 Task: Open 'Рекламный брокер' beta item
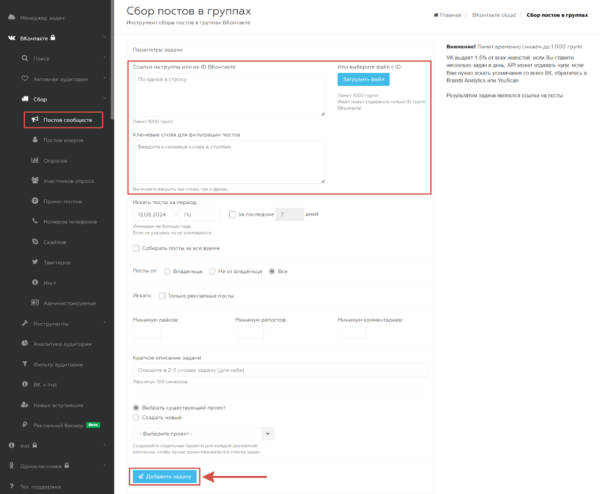point(58,425)
